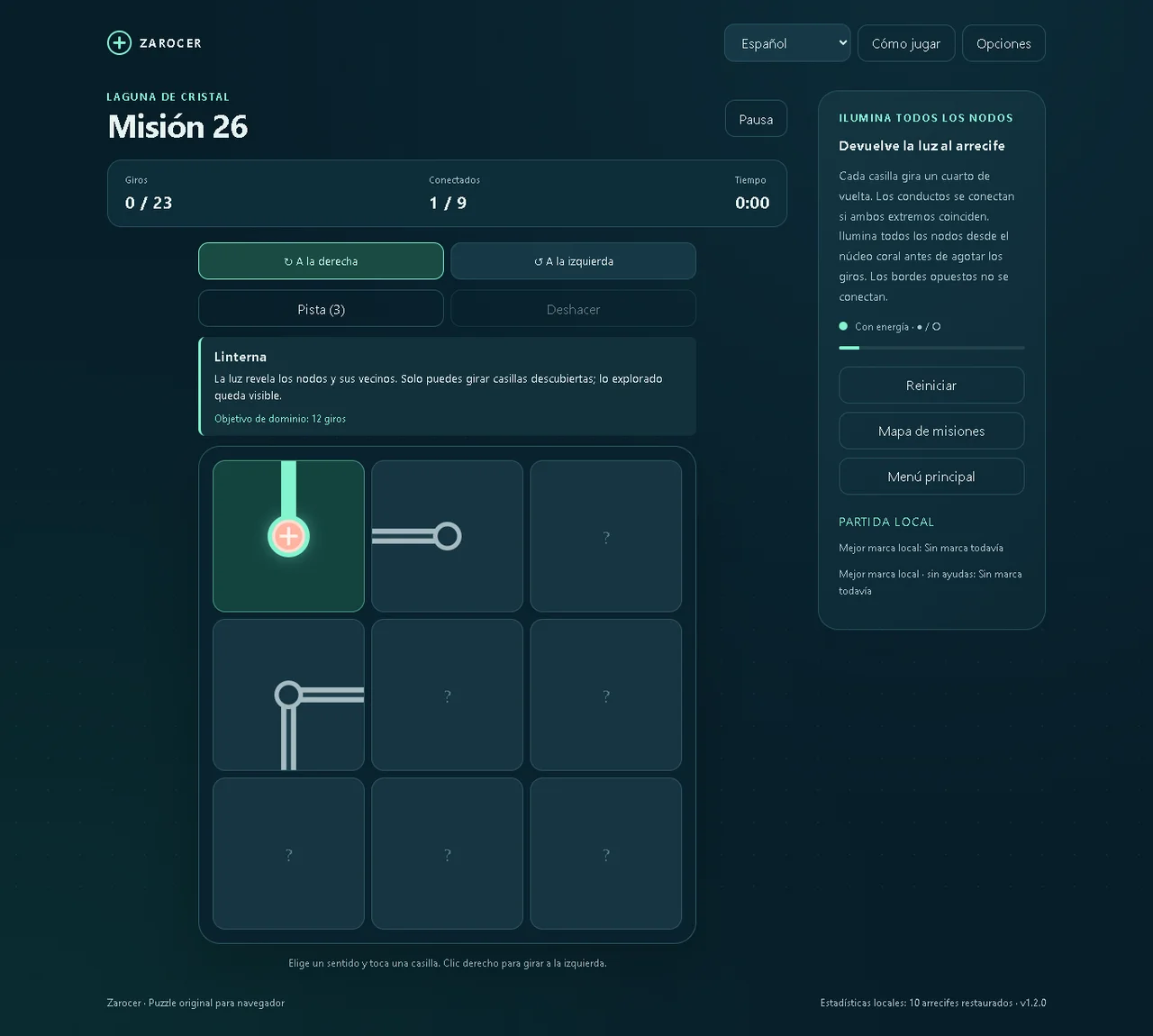Enable the 'A la derecha' rotation mode
Viewport: 1153px width, 1036px height.
click(321, 261)
